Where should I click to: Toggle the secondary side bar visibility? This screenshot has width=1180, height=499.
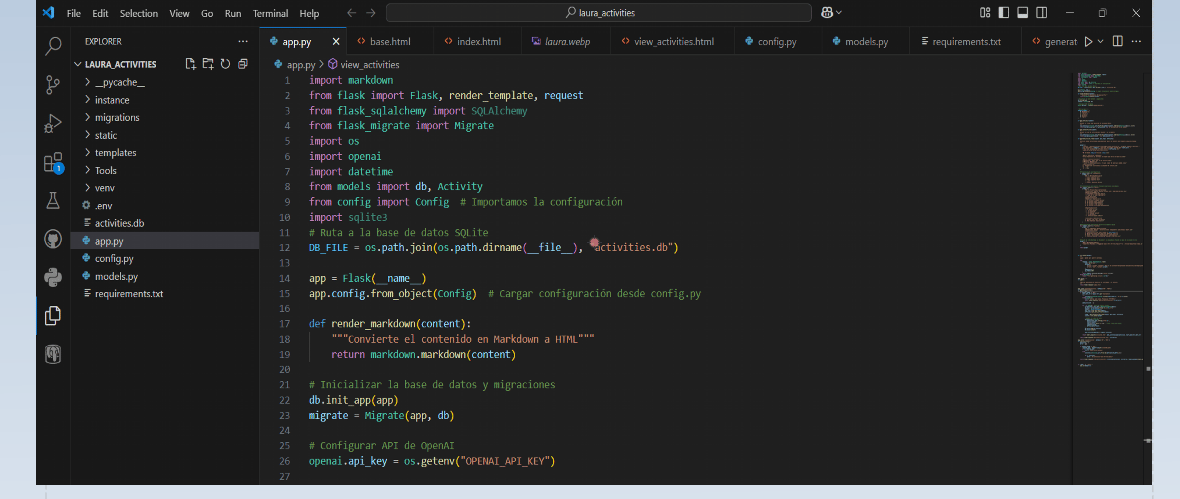1042,13
